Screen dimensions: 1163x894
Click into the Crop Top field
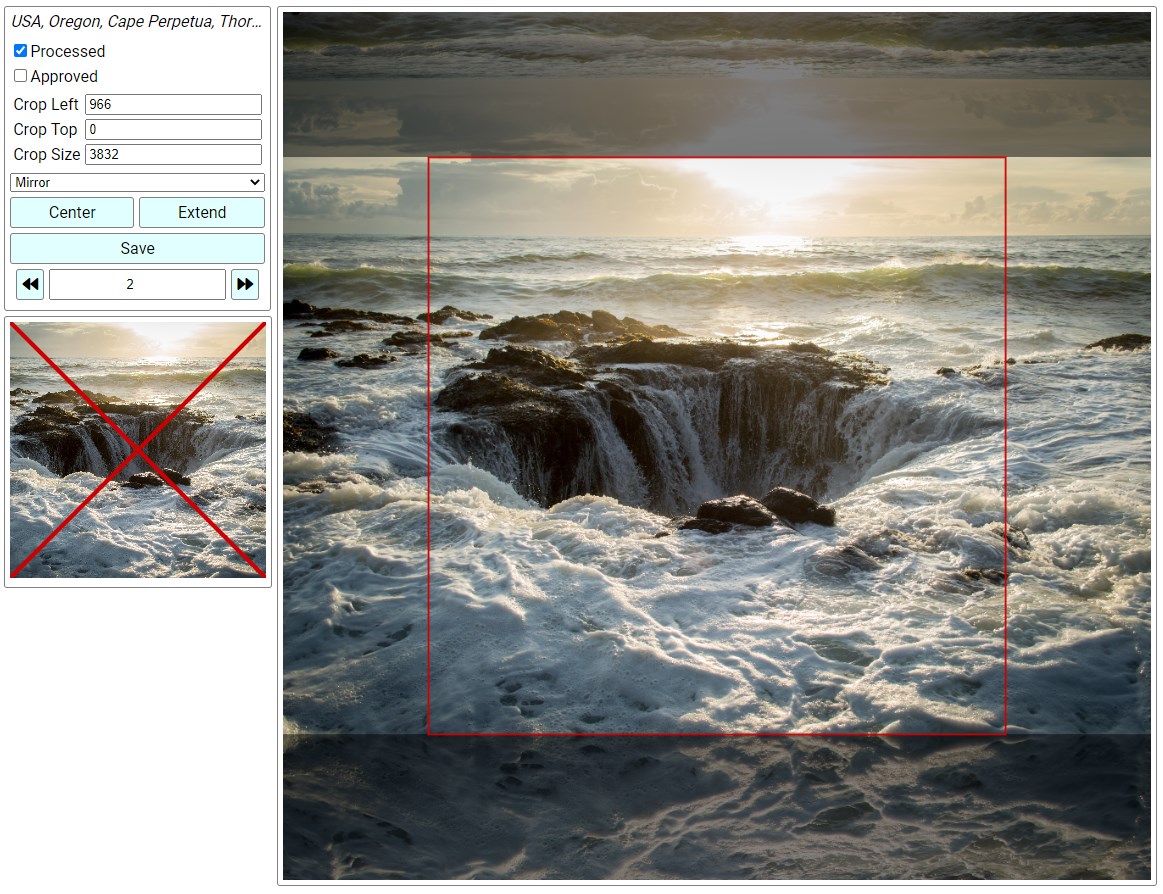pyautogui.click(x=173, y=129)
